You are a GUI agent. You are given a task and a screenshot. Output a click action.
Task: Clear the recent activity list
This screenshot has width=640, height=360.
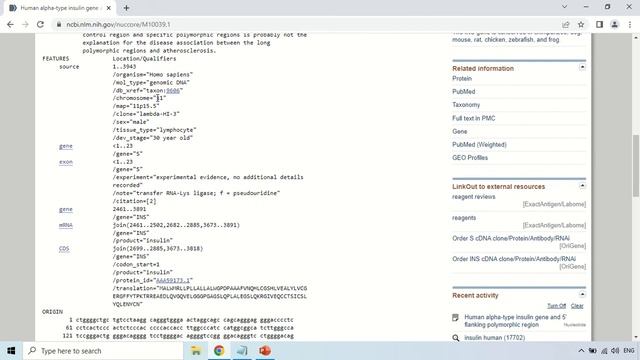(x=577, y=306)
